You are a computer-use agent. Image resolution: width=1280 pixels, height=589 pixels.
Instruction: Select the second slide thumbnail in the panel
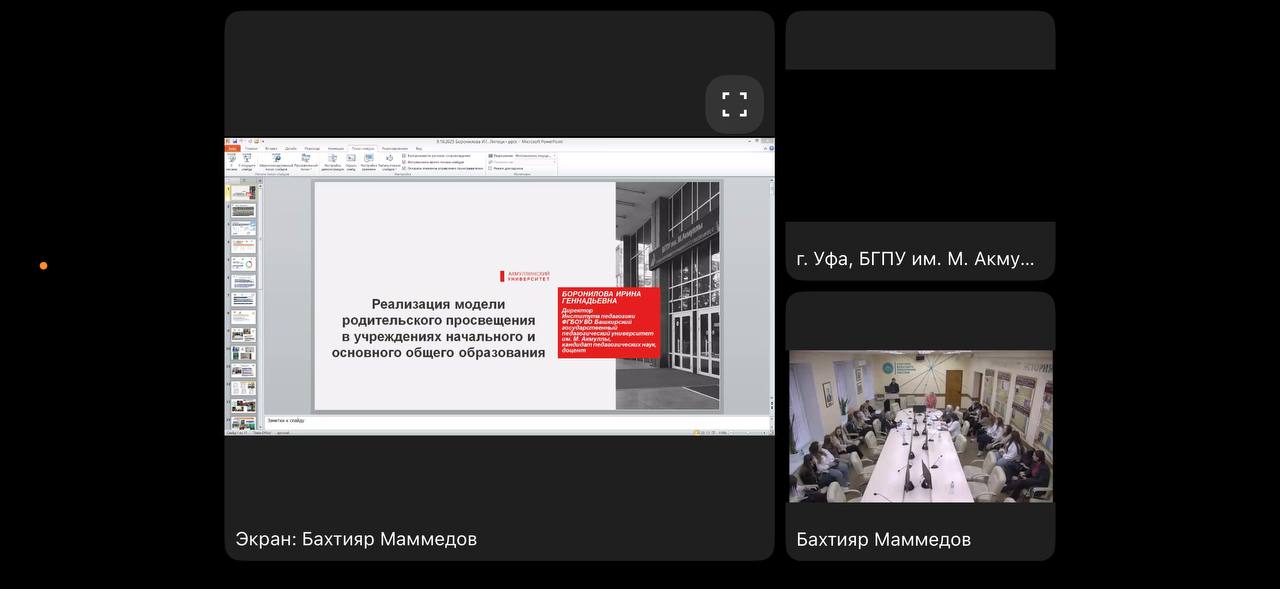243,211
